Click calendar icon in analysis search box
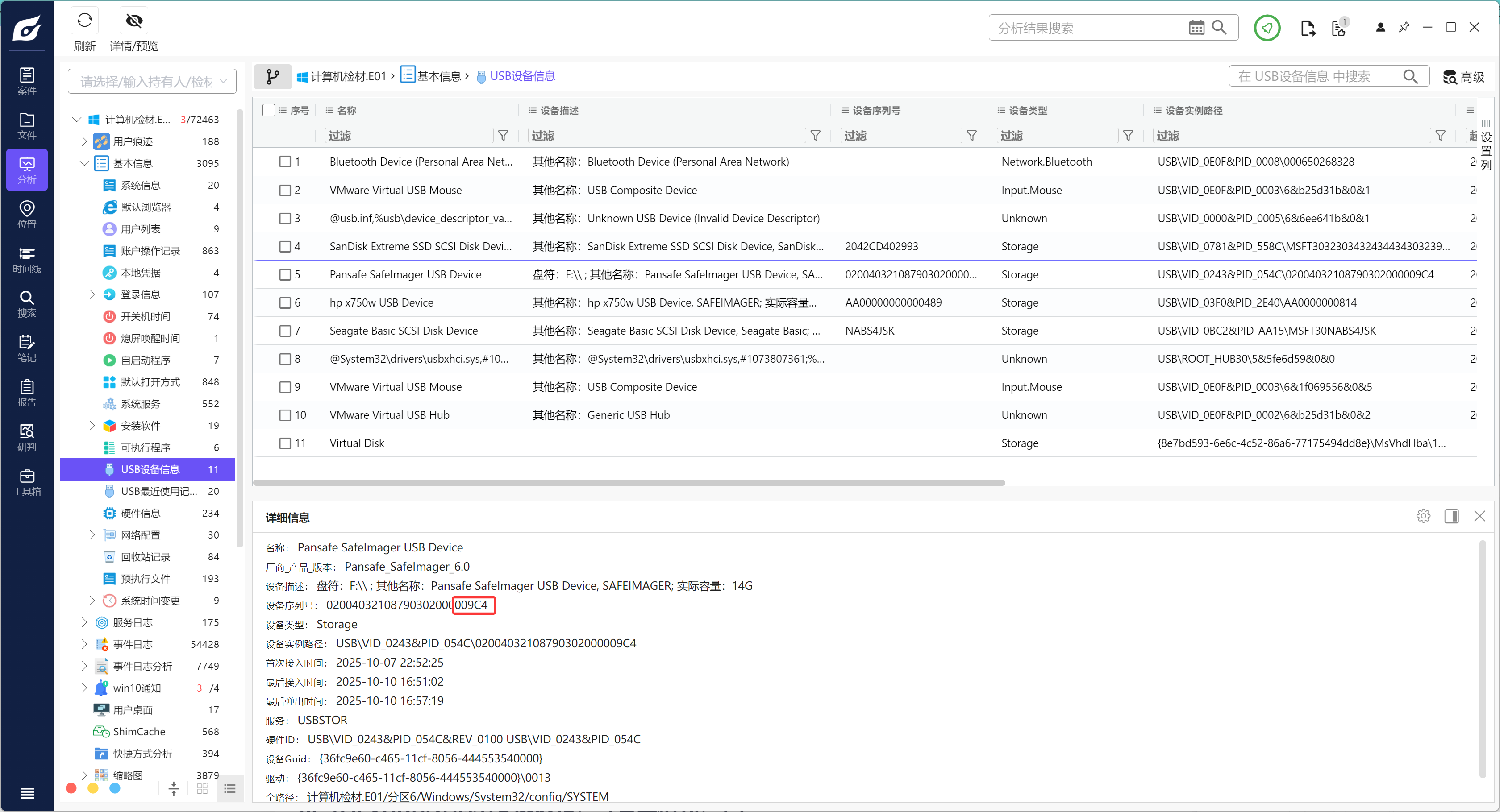The image size is (1500, 812). click(x=1196, y=28)
